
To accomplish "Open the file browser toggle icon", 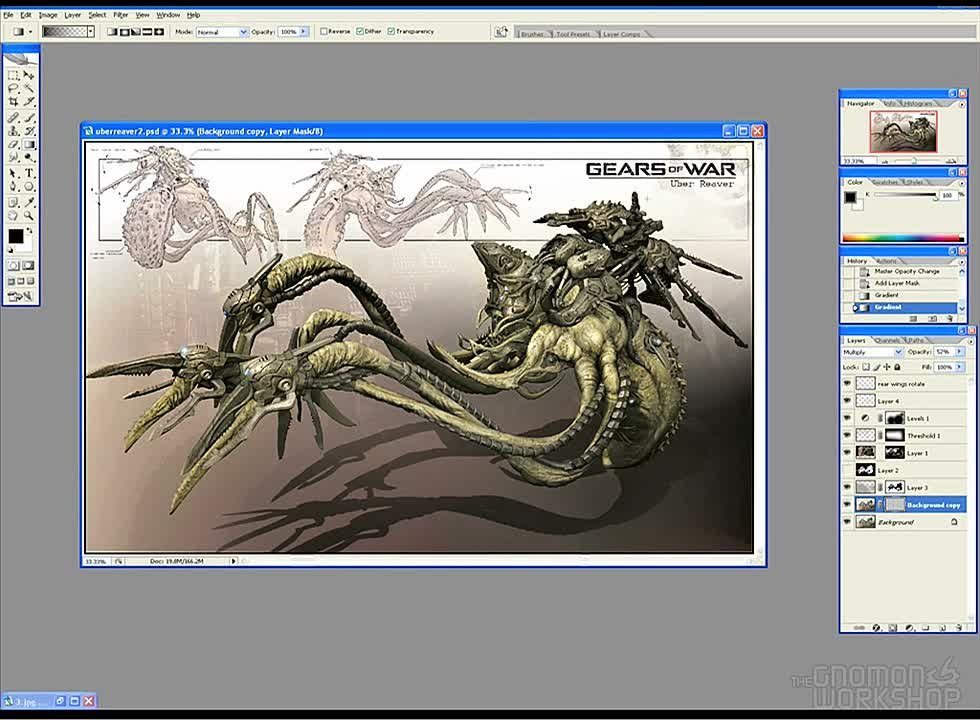I will tap(501, 31).
